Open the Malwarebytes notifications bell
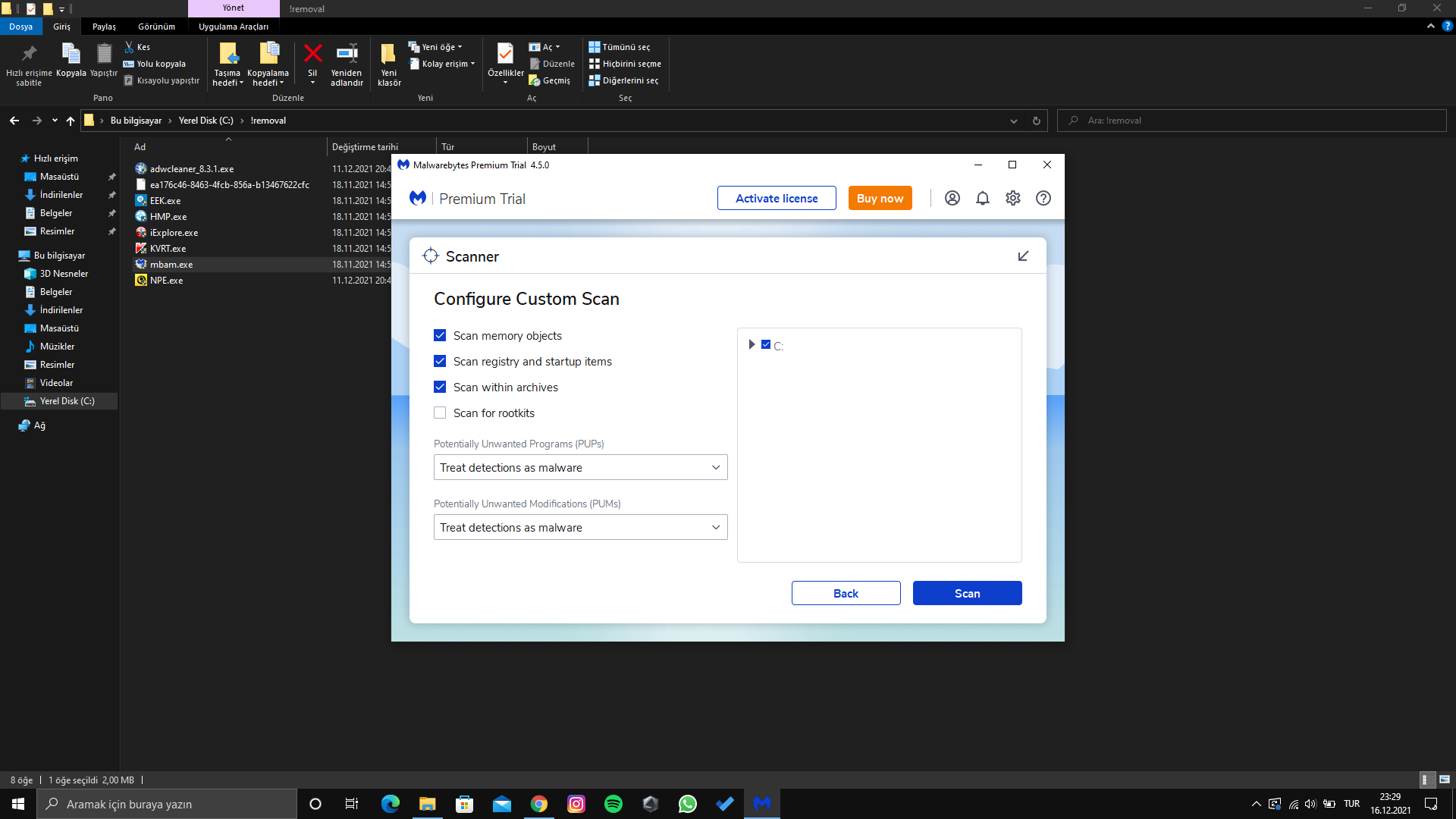The height and width of the screenshot is (819, 1456). [x=983, y=198]
